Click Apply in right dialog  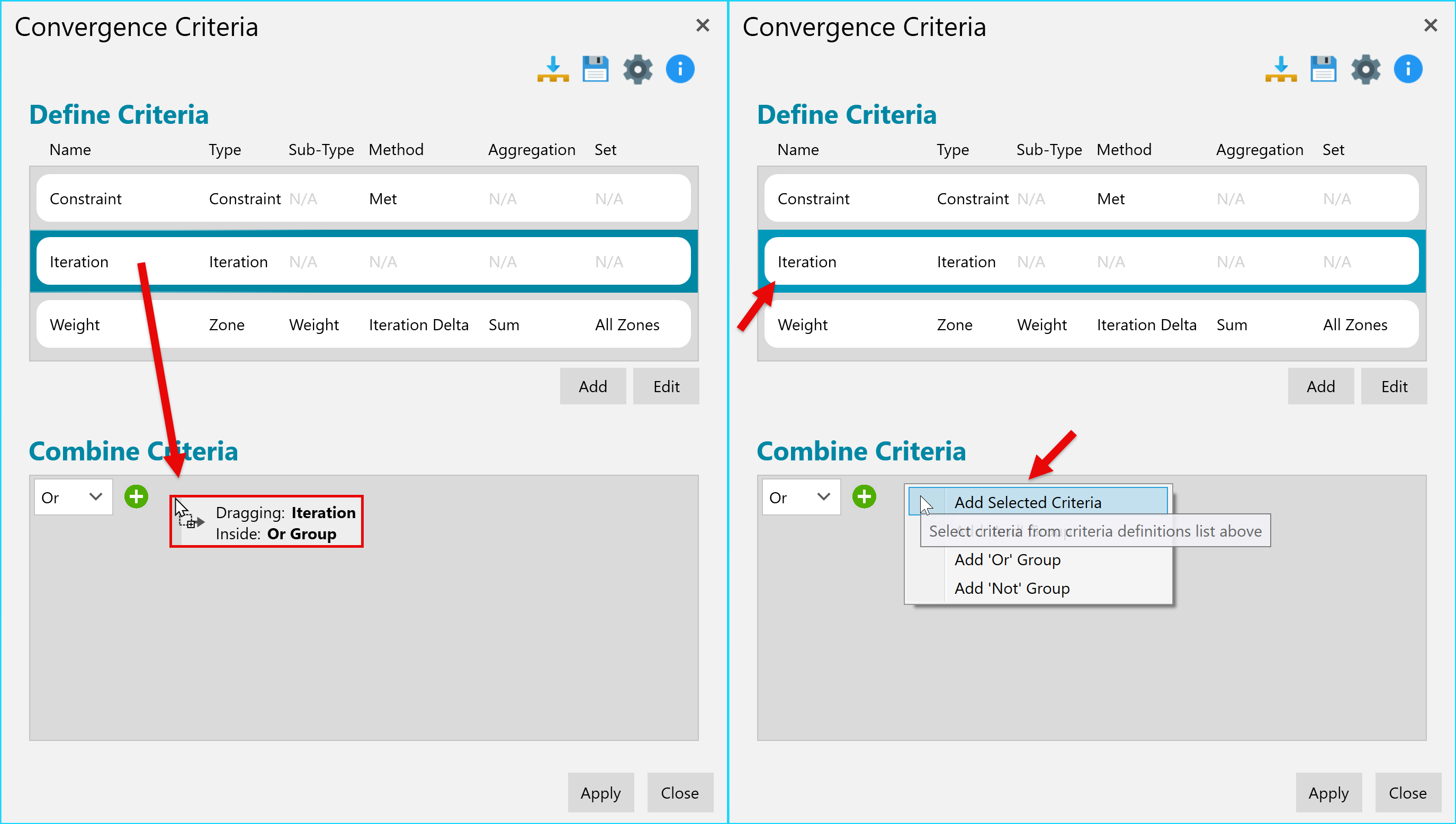[x=1328, y=793]
